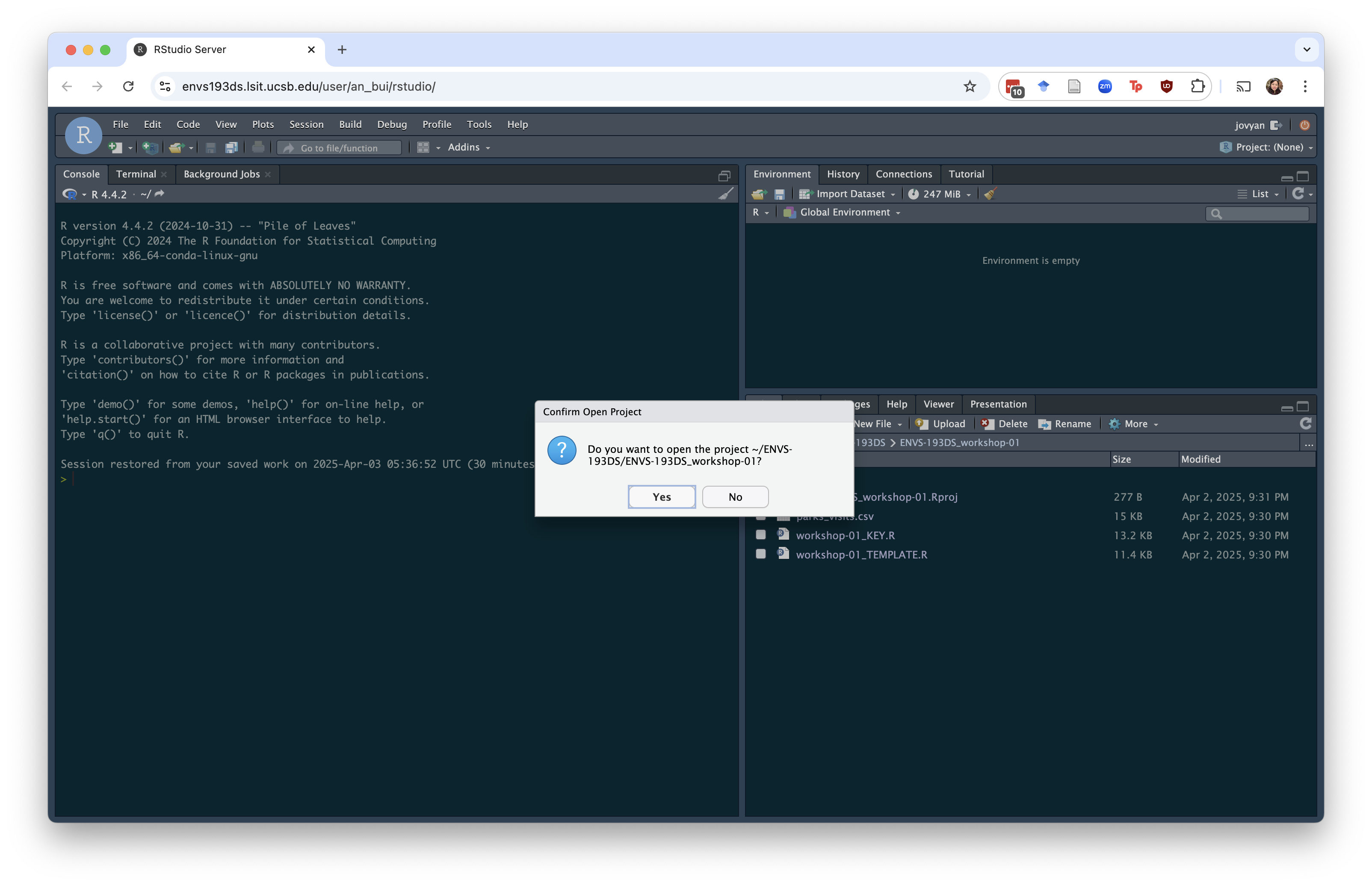The width and height of the screenshot is (1372, 886).
Task: Click the create project icon
Action: [150, 148]
